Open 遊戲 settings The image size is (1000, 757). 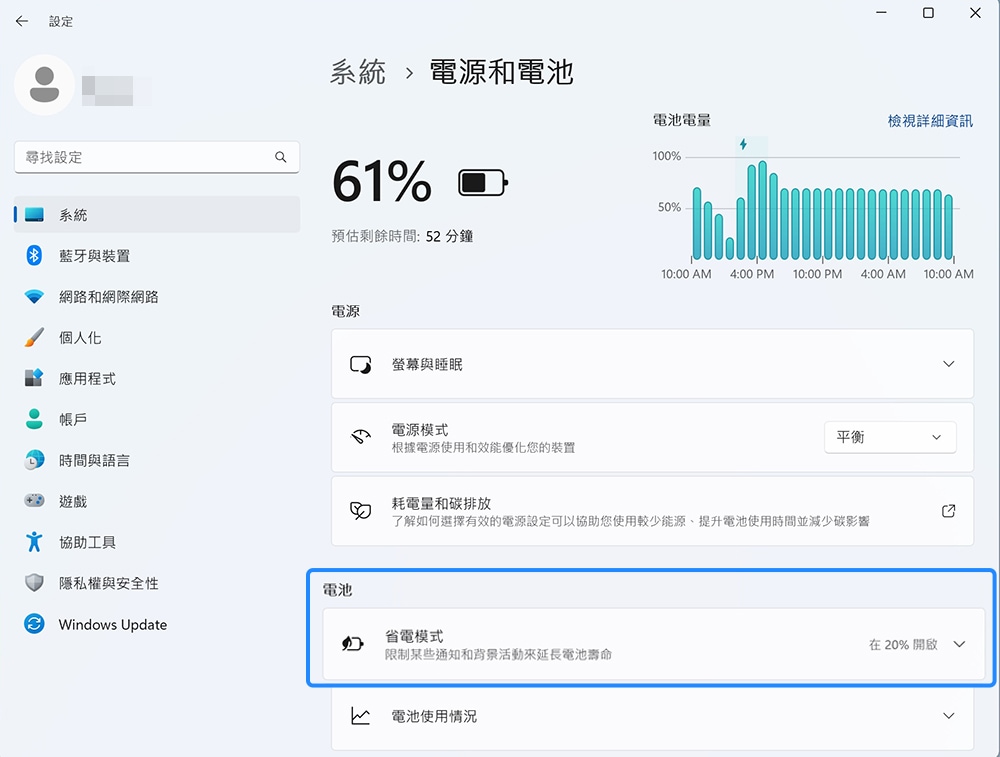tap(157, 501)
